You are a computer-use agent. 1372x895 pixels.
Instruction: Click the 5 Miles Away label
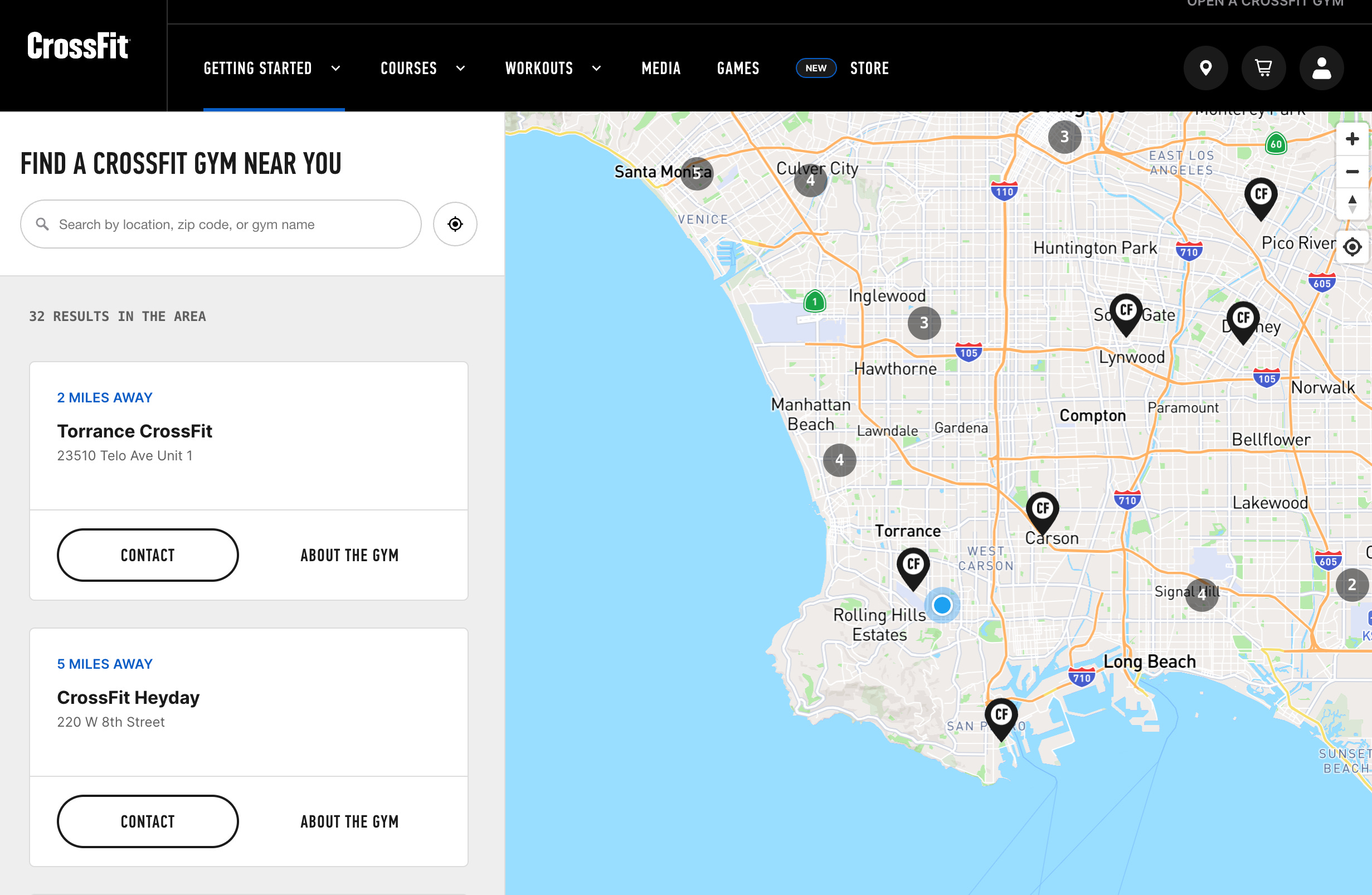pyautogui.click(x=104, y=664)
